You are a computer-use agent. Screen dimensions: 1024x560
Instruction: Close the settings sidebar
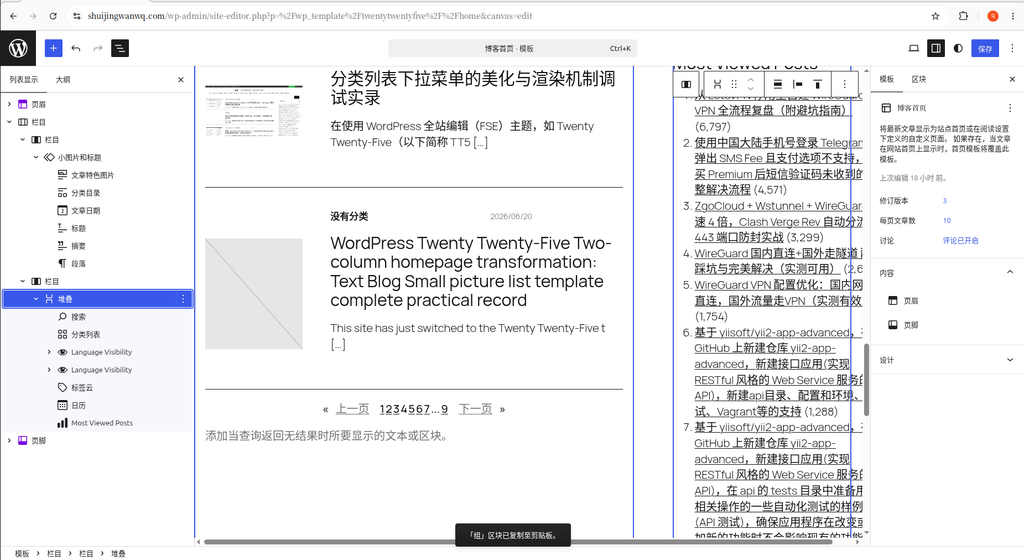click(1012, 79)
